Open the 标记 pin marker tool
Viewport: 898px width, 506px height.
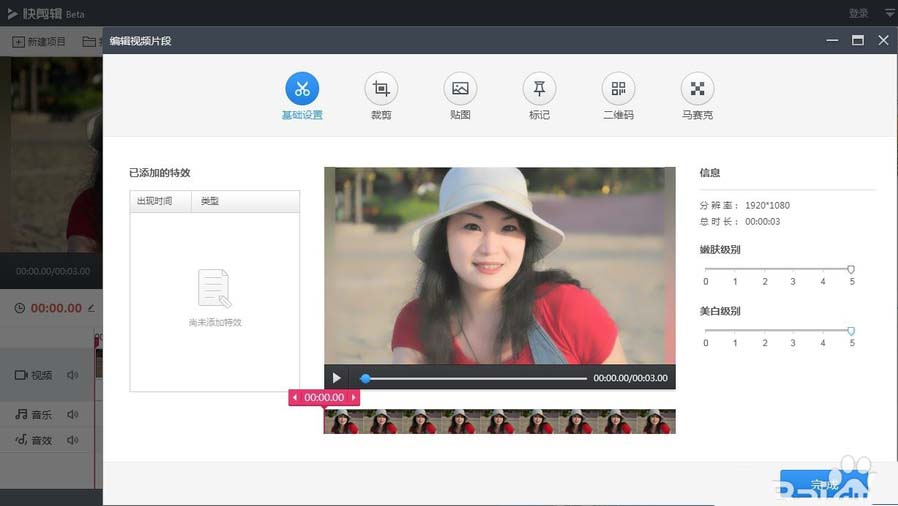pyautogui.click(x=539, y=89)
